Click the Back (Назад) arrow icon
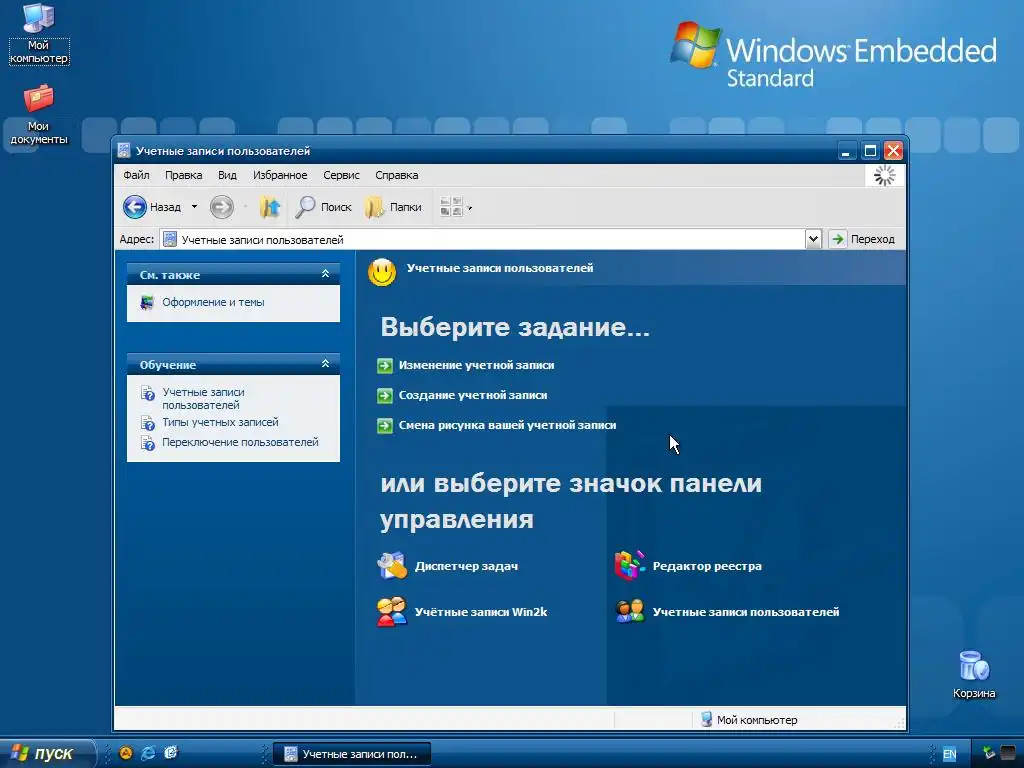The height and width of the screenshot is (768, 1024). [135, 207]
